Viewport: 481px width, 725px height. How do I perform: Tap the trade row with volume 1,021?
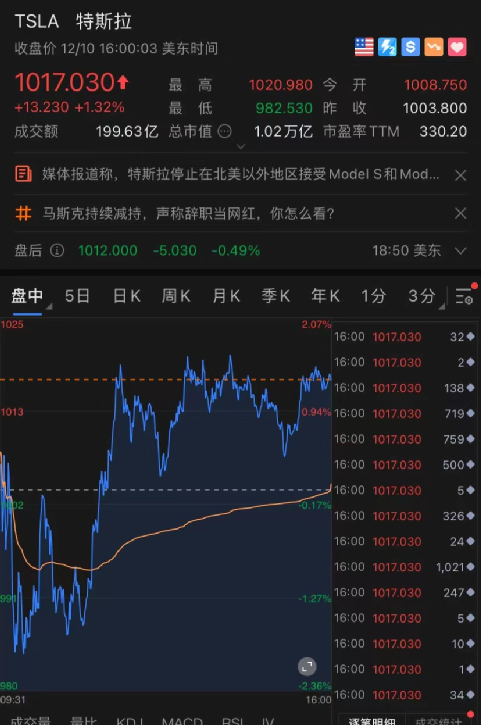click(x=405, y=567)
